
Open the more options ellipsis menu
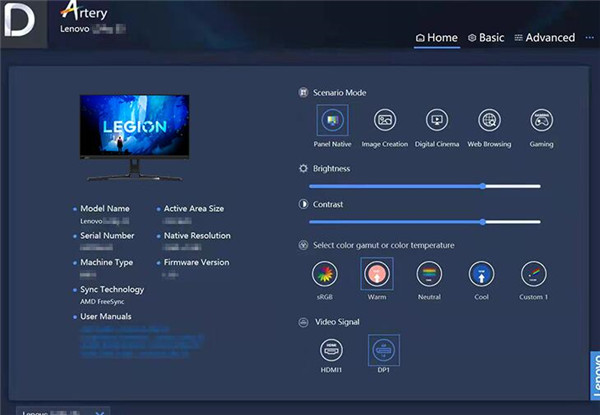(x=588, y=38)
